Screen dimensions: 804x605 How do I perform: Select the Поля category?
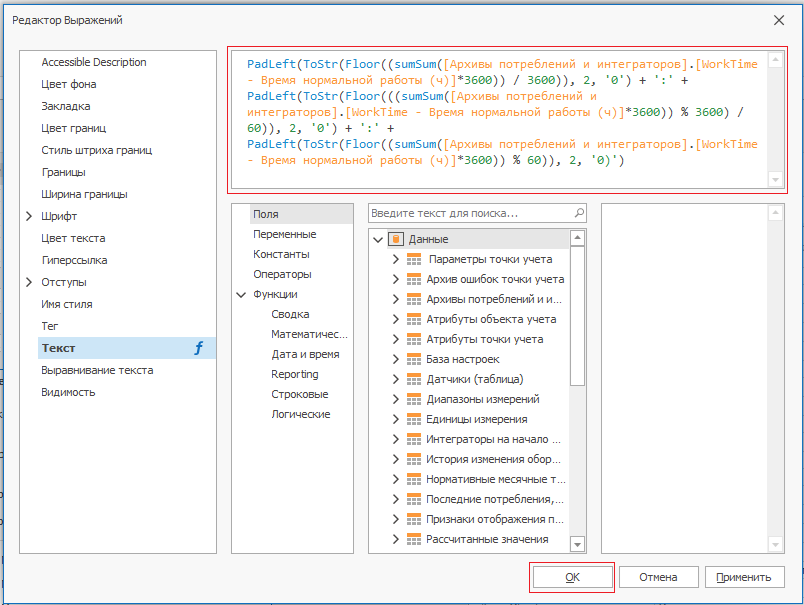(302, 214)
